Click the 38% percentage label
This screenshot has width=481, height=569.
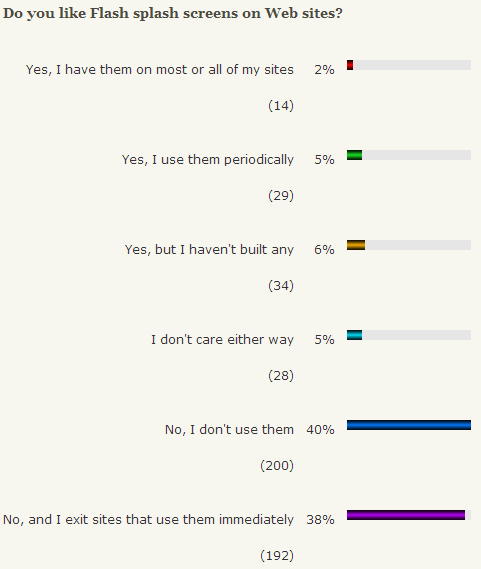coord(320,520)
